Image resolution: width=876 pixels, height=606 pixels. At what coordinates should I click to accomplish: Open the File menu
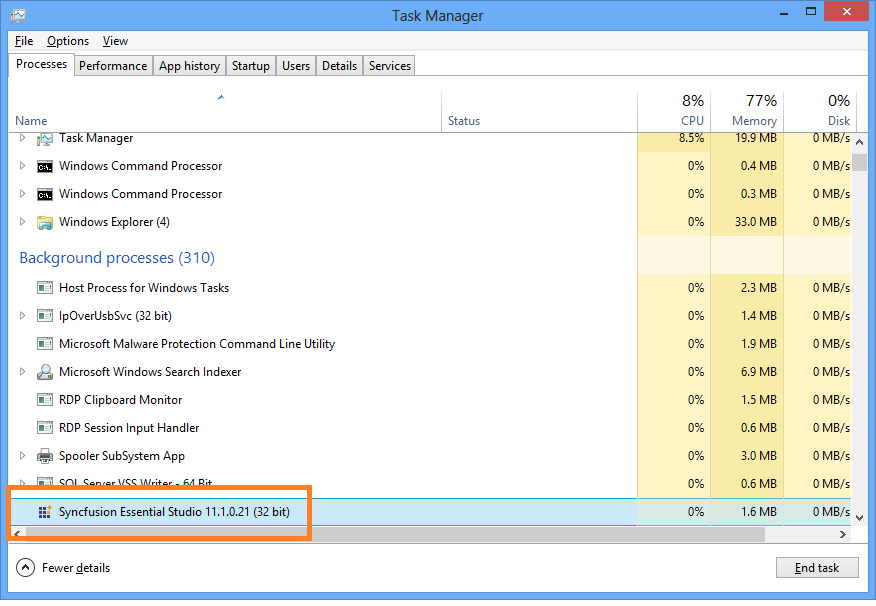24,41
